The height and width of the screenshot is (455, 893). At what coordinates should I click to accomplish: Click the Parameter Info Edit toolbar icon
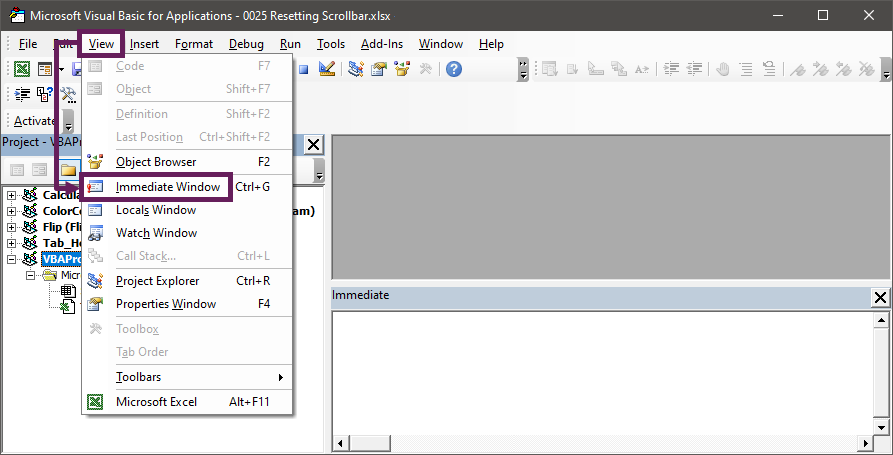tap(618, 69)
